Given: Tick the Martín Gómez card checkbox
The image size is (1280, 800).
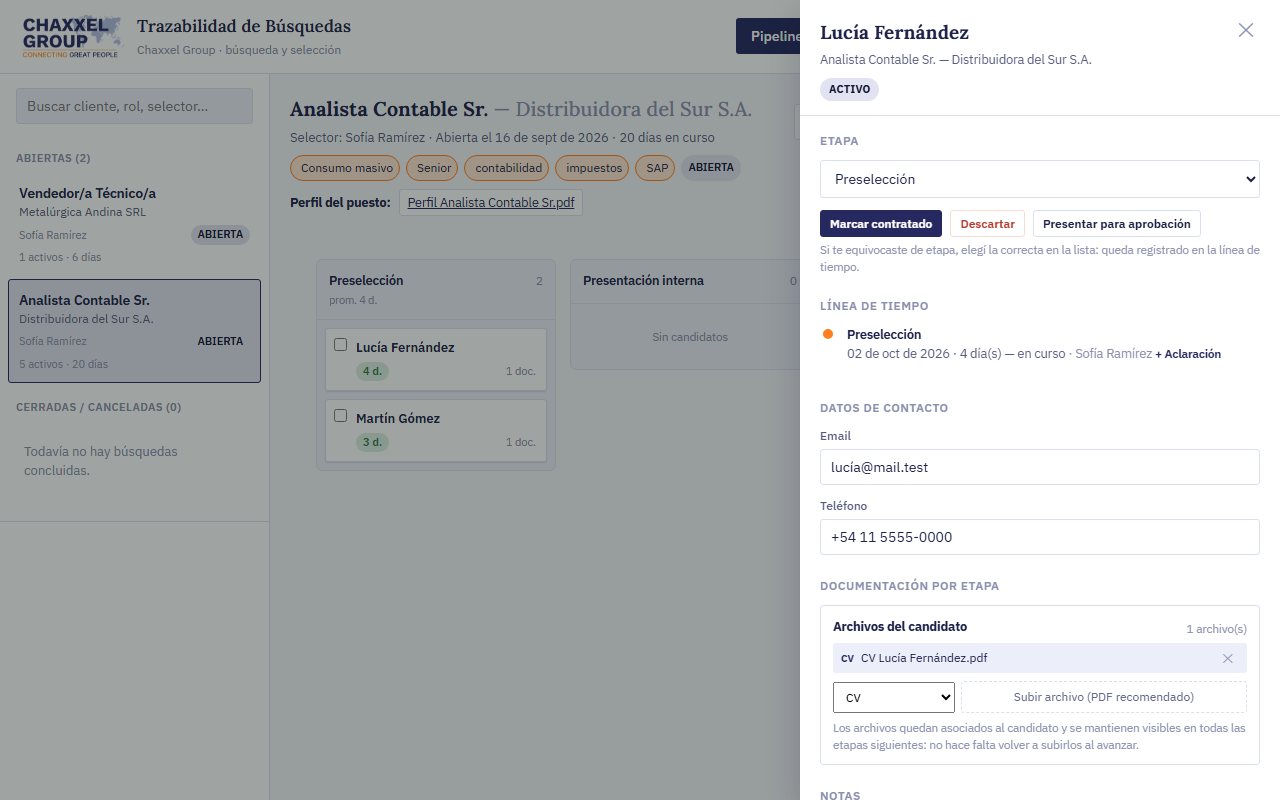Looking at the screenshot, I should click(x=340, y=416).
